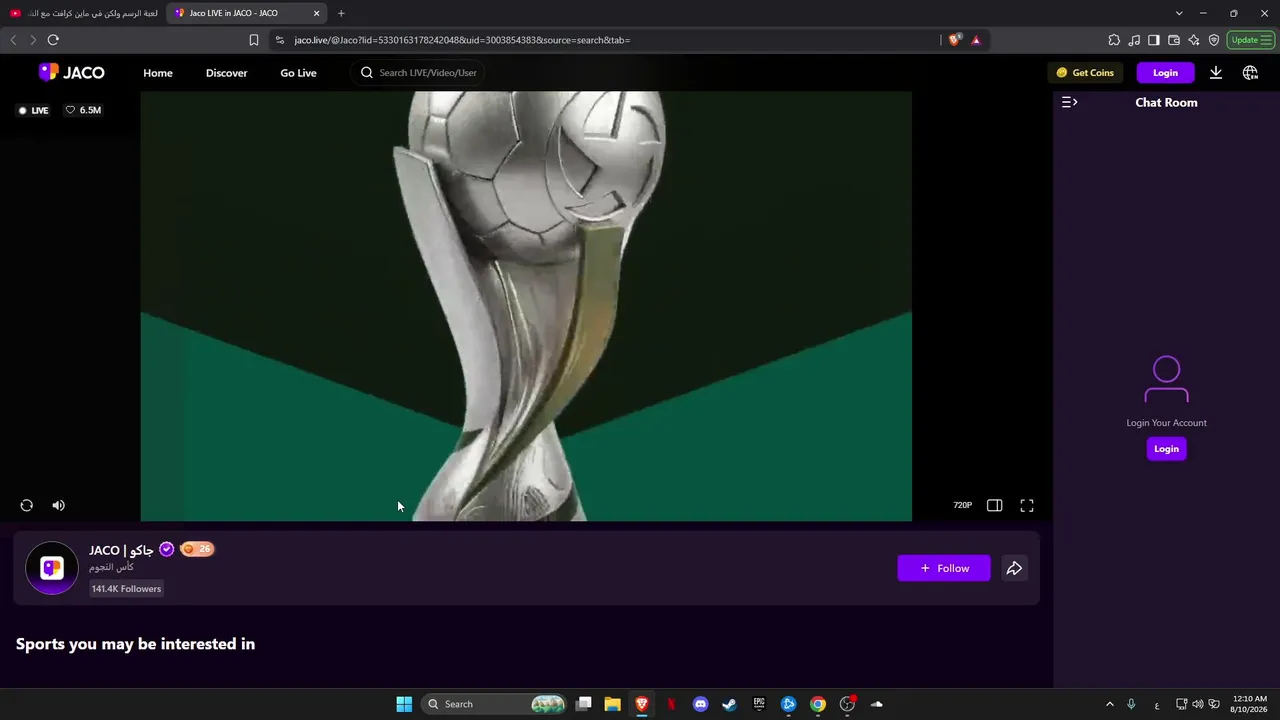Open a new browser tab
Image resolution: width=1280 pixels, height=720 pixels.
pos(341,13)
